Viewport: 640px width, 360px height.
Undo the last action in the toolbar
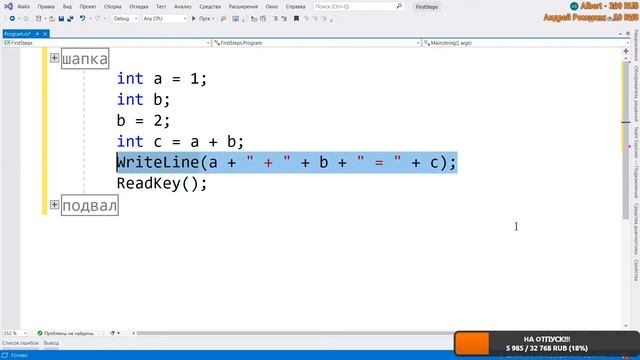82,19
